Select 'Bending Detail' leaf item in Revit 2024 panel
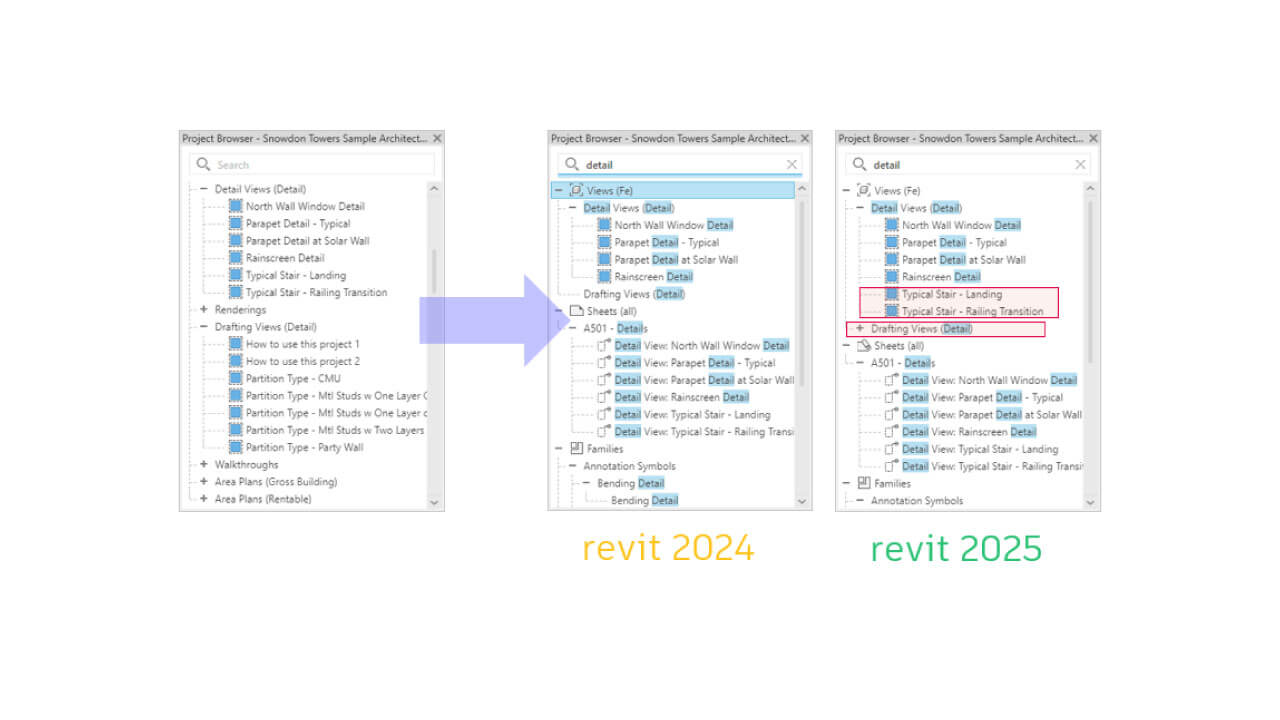 click(x=645, y=500)
